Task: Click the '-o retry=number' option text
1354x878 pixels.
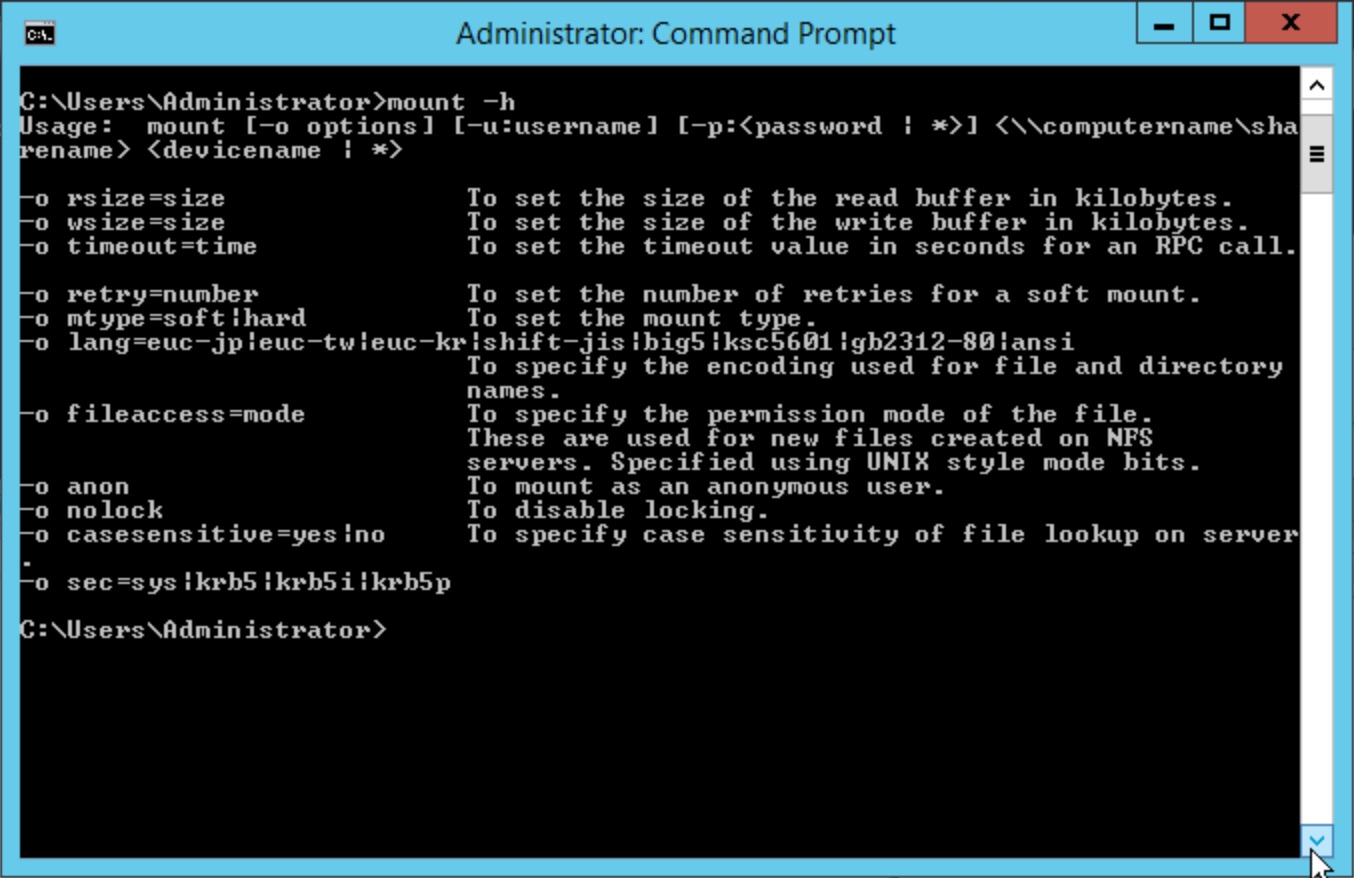Action: (x=139, y=294)
